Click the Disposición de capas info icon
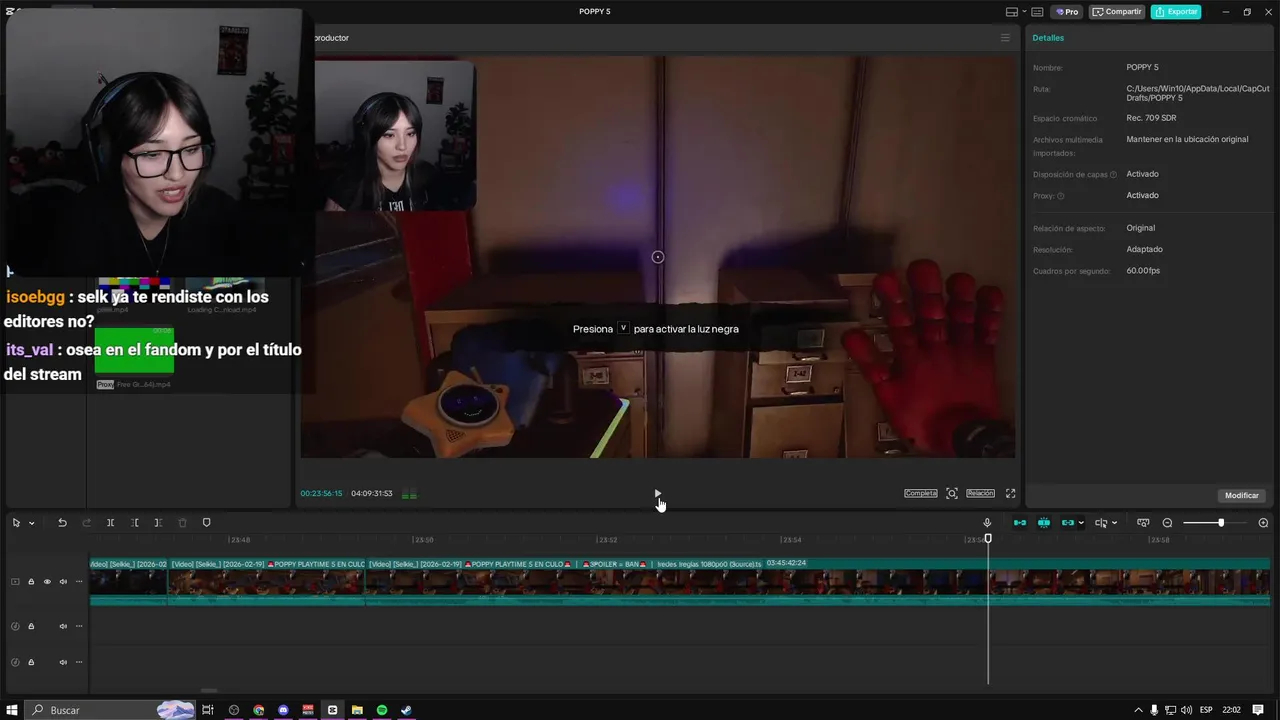 point(1113,175)
